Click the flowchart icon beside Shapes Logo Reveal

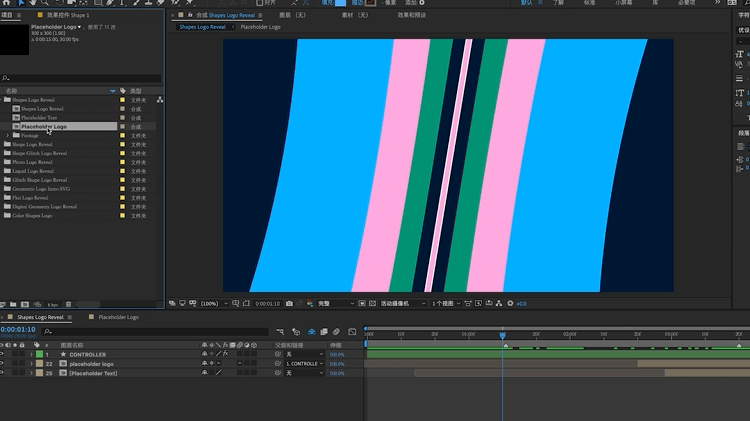coord(160,100)
